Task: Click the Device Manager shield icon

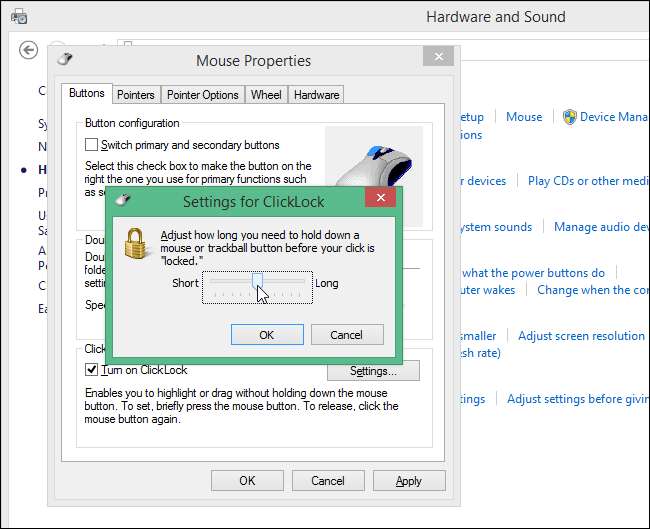Action: [x=569, y=117]
